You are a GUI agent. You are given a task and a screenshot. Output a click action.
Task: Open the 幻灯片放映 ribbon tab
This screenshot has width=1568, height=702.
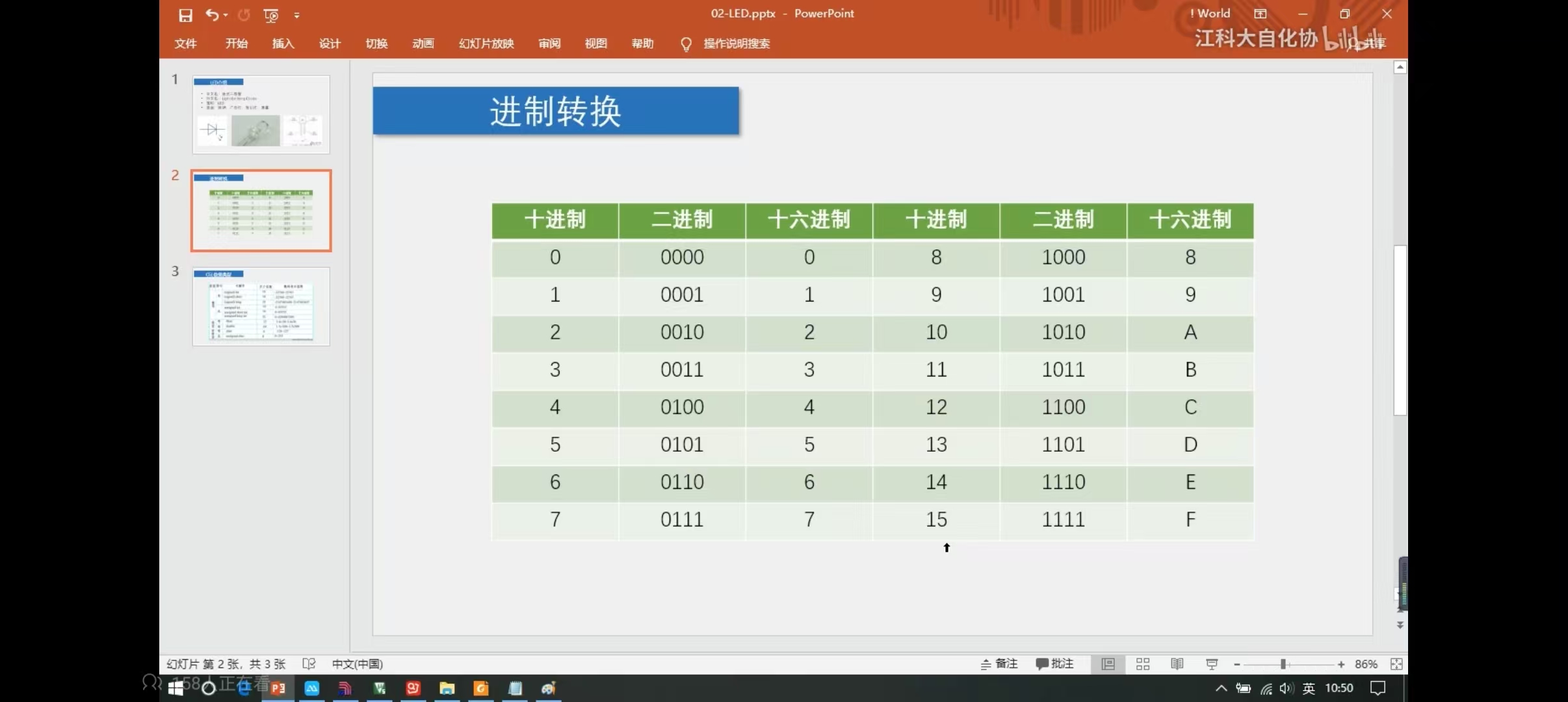486,43
